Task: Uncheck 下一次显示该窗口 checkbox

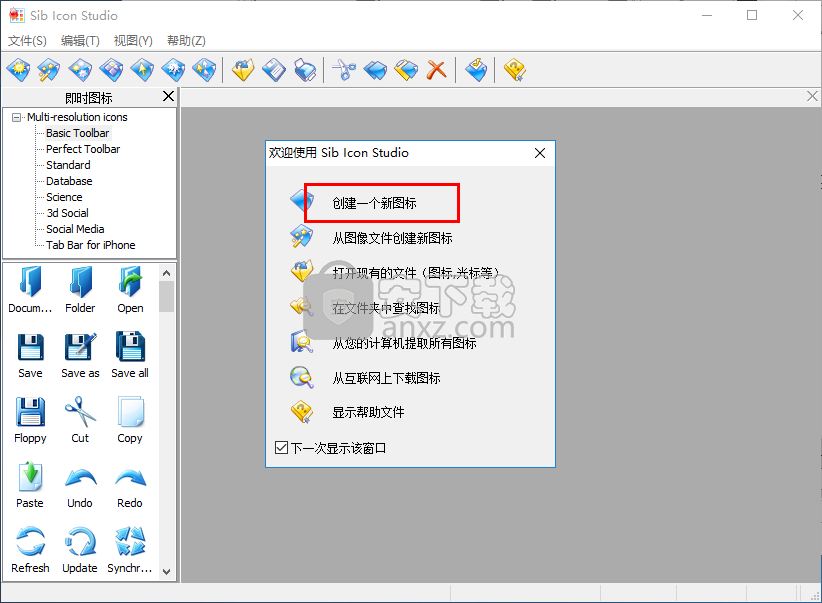Action: (282, 448)
